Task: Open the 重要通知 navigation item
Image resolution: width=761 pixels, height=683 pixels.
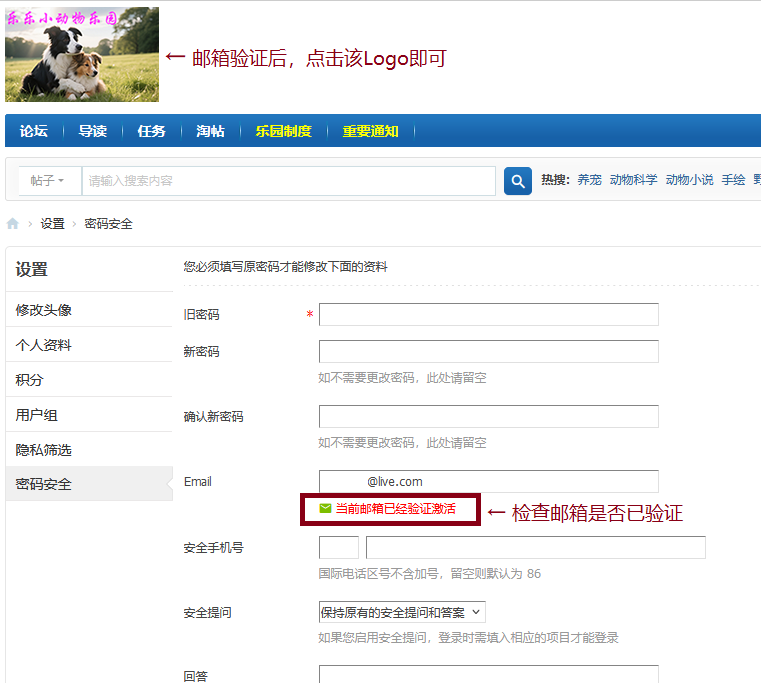Action: pos(370,131)
